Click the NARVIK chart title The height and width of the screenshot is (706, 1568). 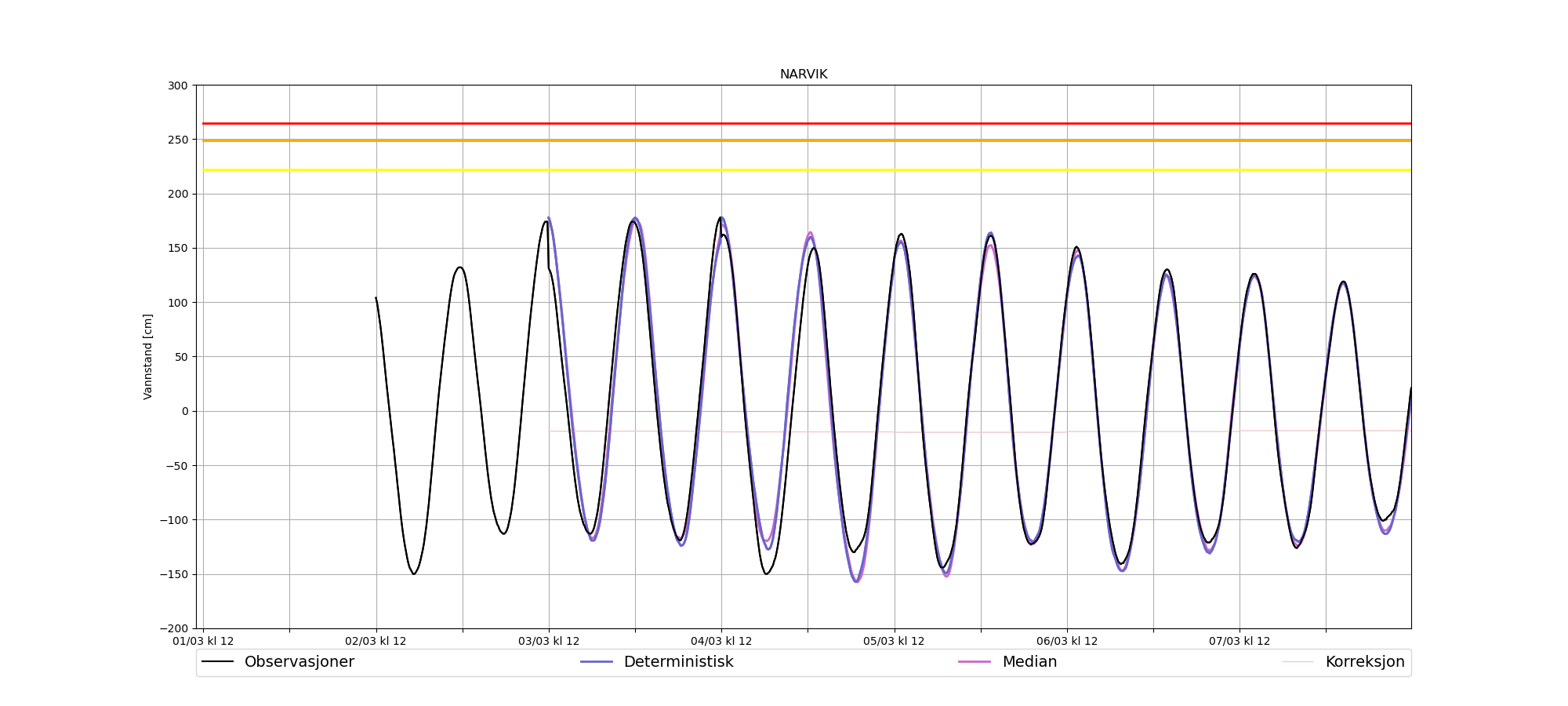click(x=803, y=75)
